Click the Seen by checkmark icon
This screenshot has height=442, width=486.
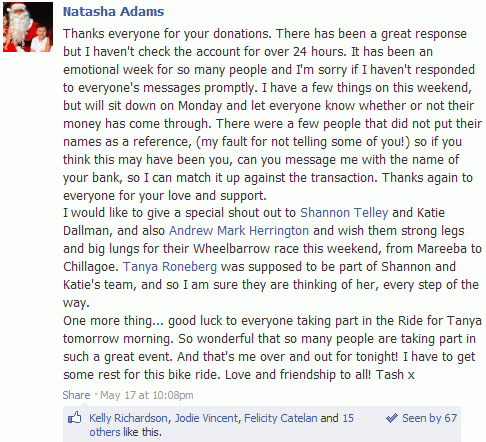(392, 418)
